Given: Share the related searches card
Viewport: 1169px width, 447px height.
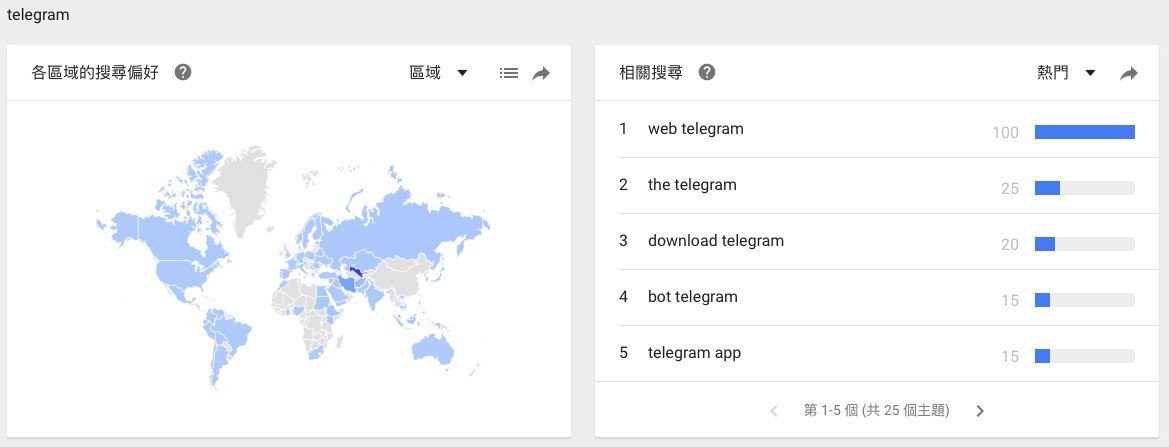Looking at the screenshot, I should coord(1129,73).
